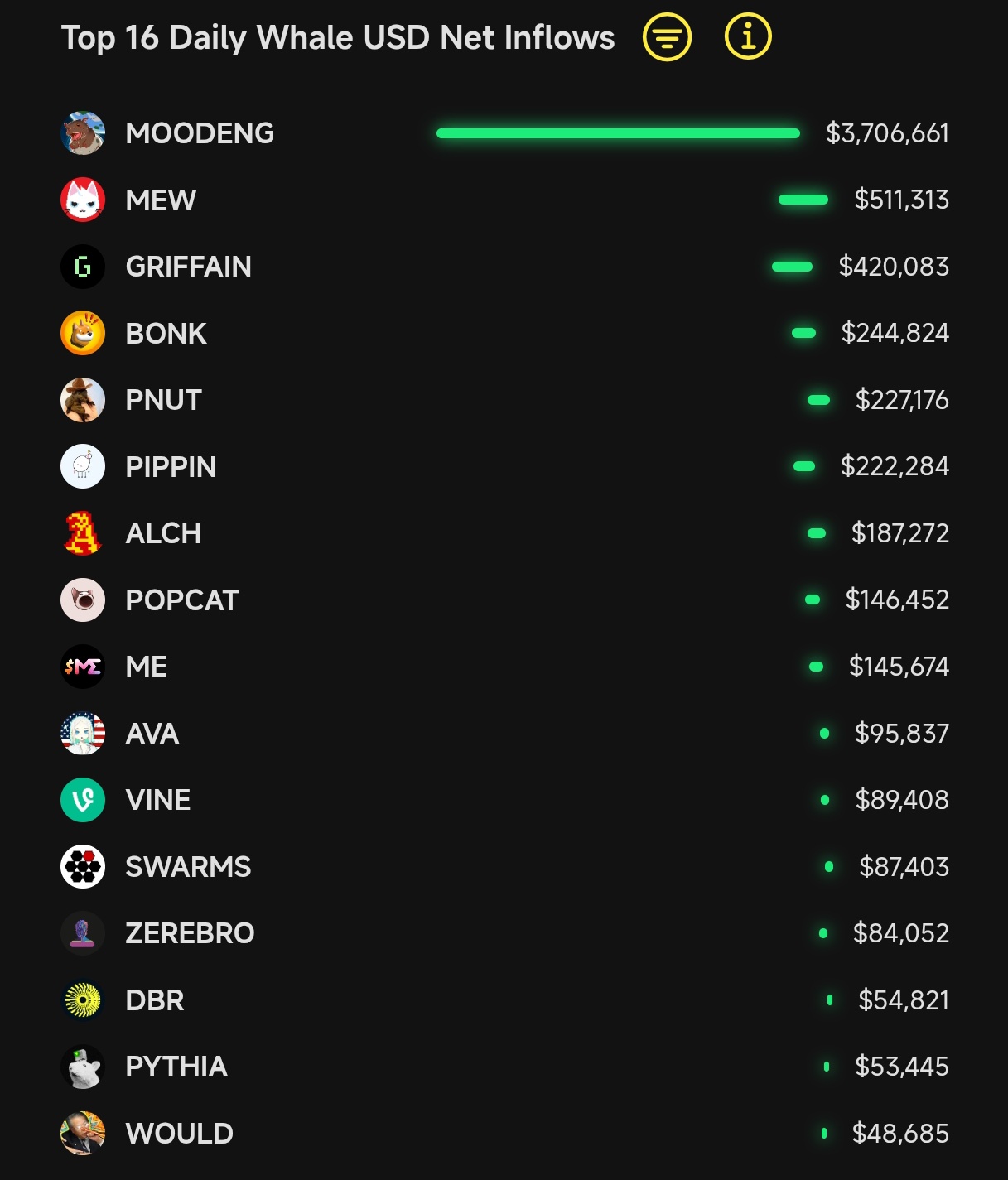Screen dimensions: 1008x1180
Task: Click the ME token logo
Action: tap(83, 667)
